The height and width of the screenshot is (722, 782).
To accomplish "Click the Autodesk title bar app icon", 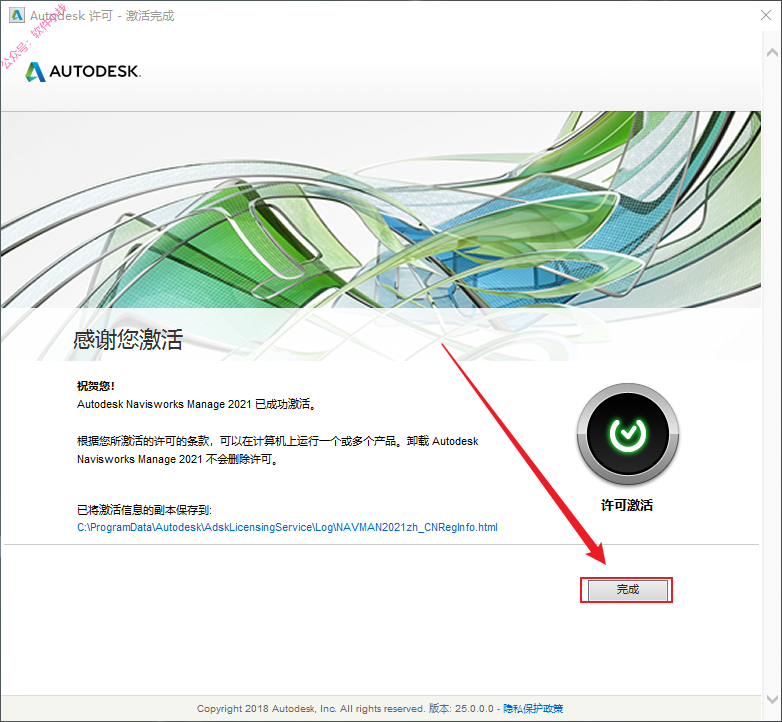I will (16, 15).
